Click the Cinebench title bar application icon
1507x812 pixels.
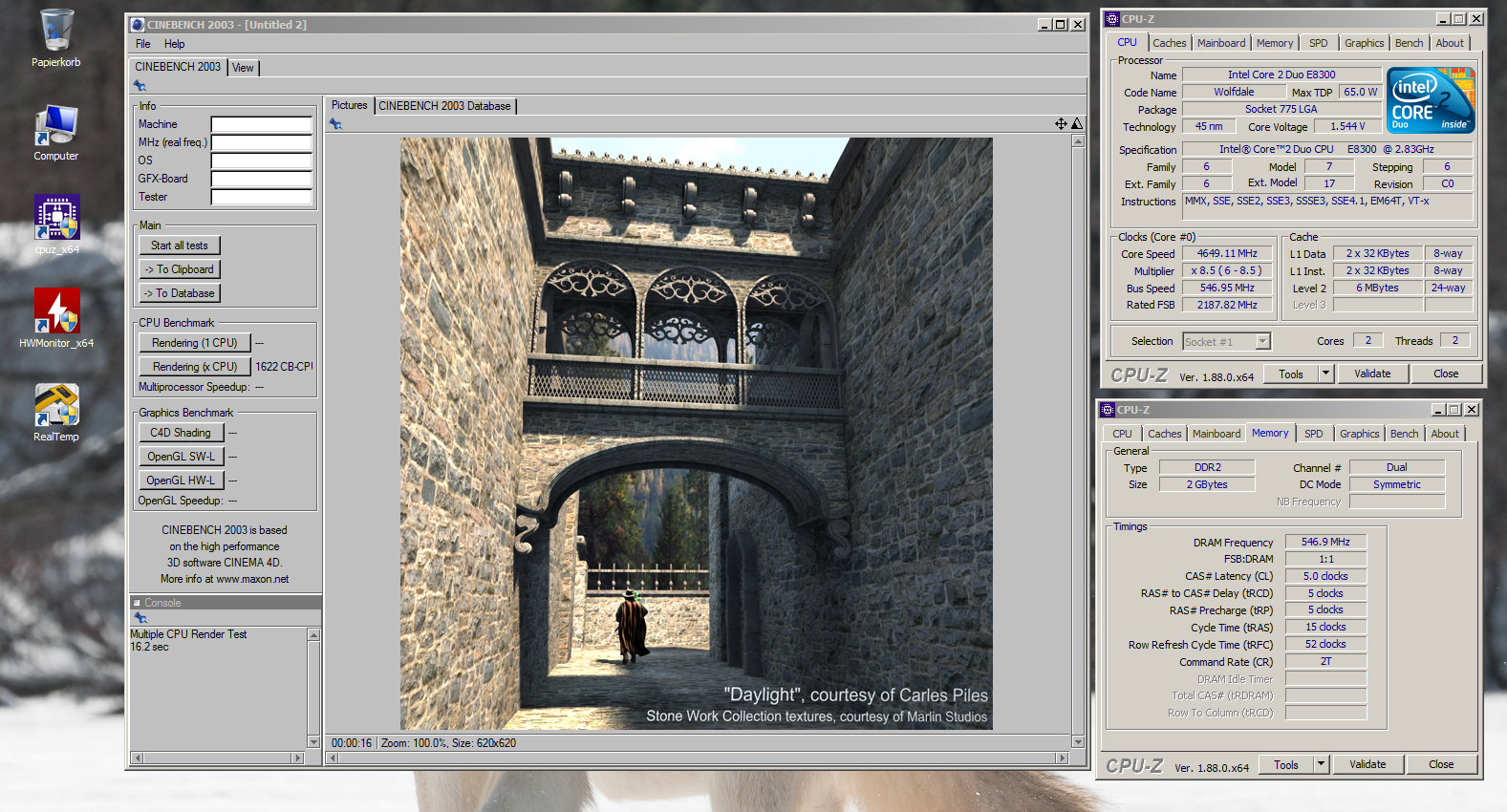pyautogui.click(x=138, y=25)
